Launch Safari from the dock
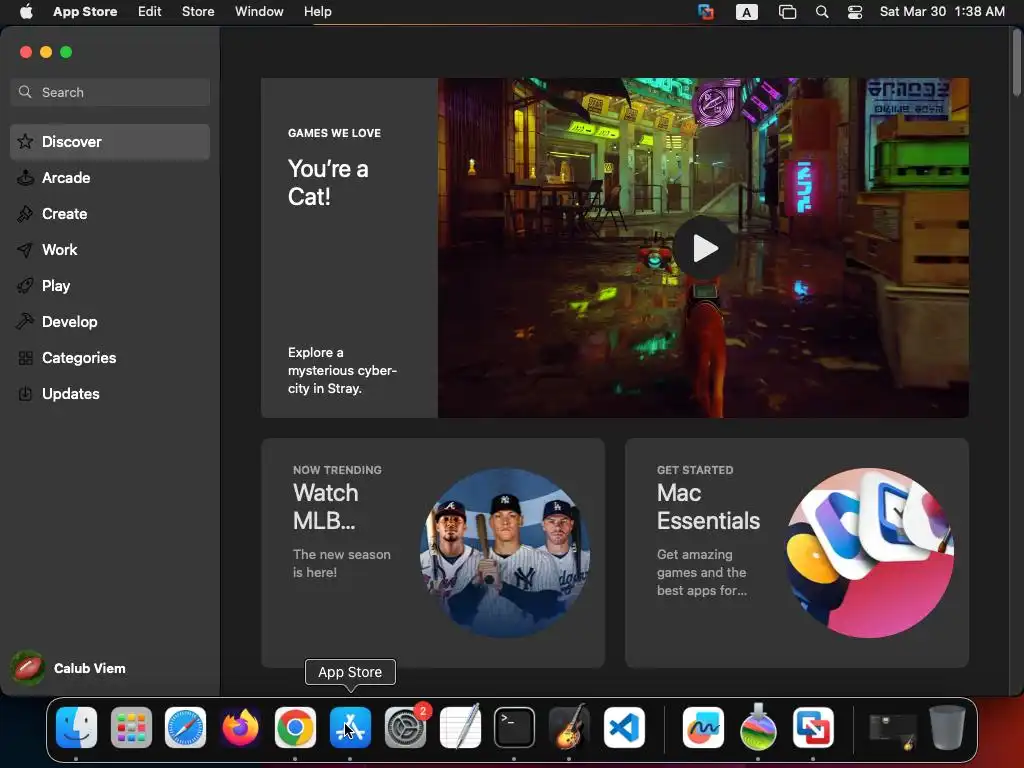 pyautogui.click(x=185, y=727)
